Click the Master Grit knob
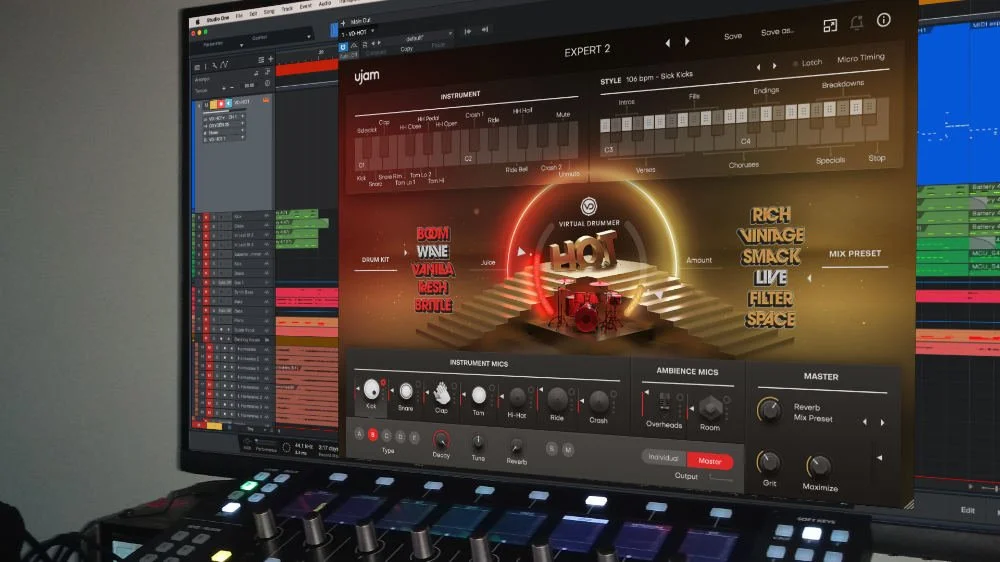The height and width of the screenshot is (562, 1000). point(768,462)
